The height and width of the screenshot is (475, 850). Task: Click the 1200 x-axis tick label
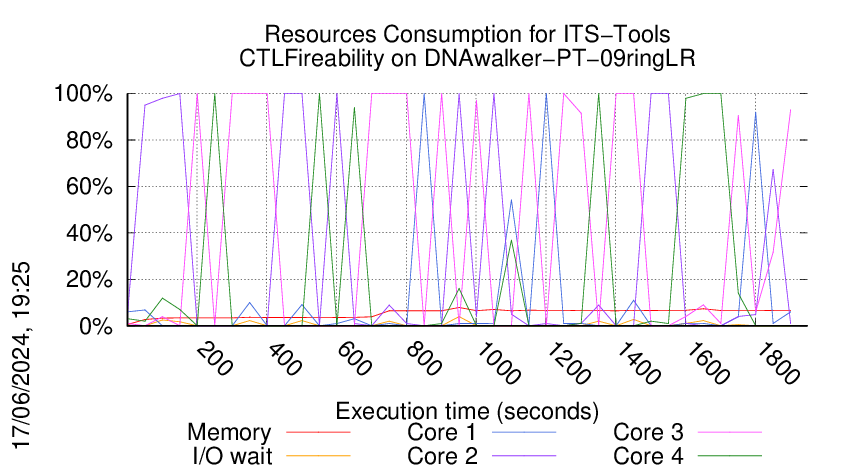(x=568, y=363)
